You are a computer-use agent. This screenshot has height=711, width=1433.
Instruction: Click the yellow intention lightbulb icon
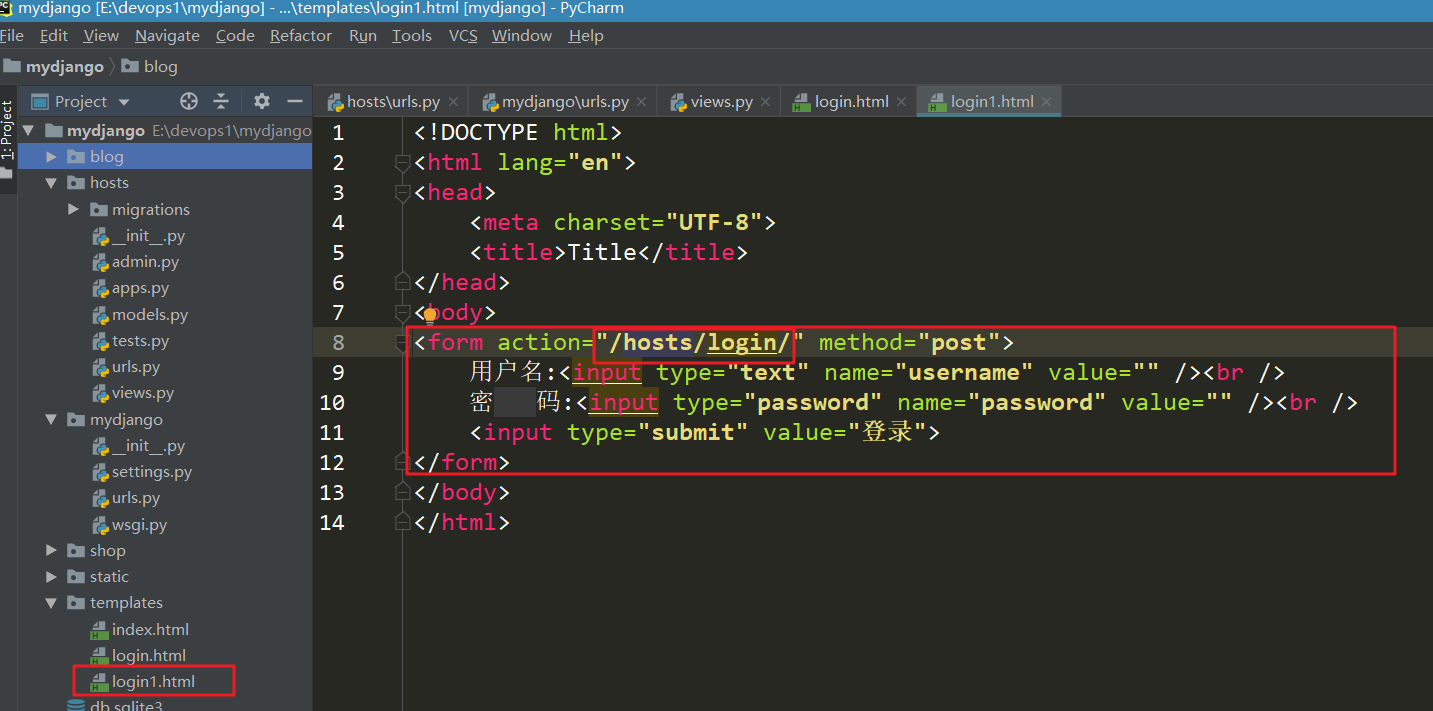431,314
